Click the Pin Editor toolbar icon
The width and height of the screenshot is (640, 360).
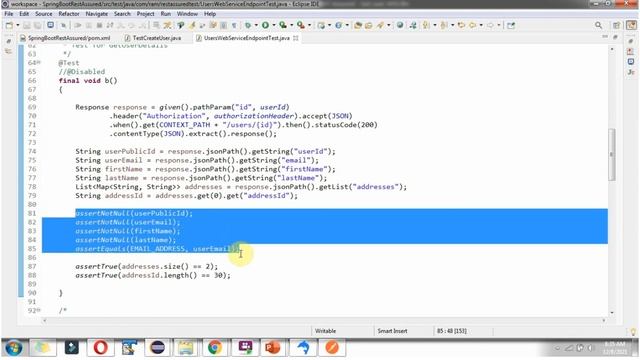point(511,25)
